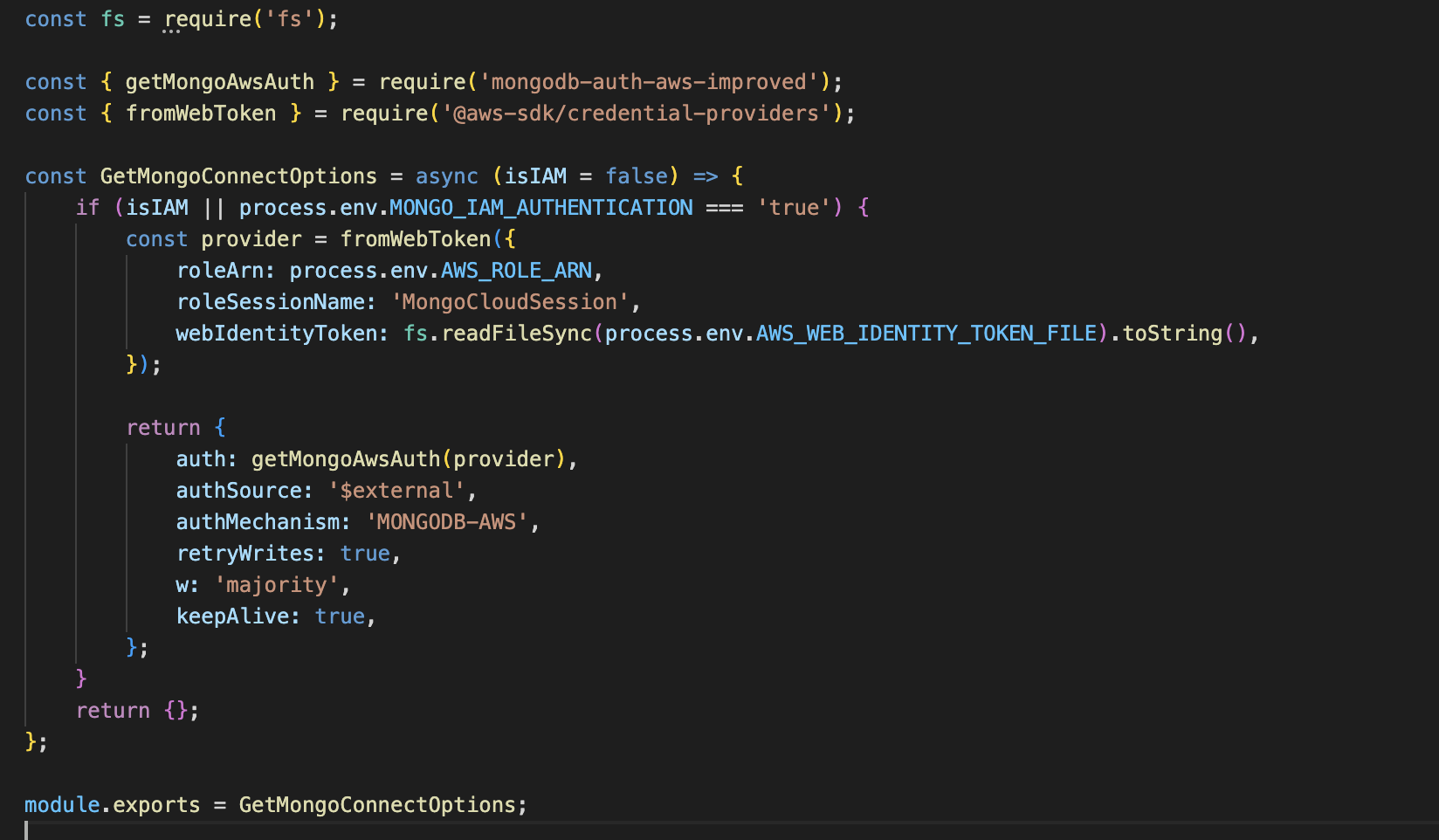Click the 'majority' write concern string
This screenshot has height=840, width=1439.
click(278, 584)
